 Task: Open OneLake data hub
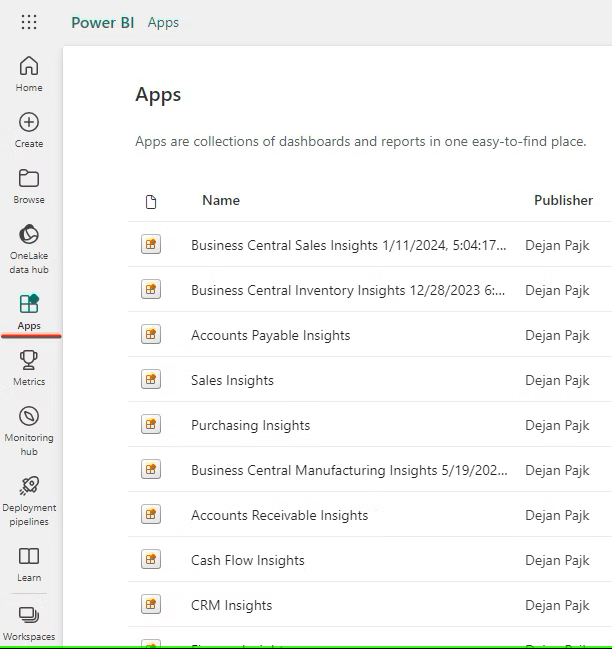click(x=29, y=249)
